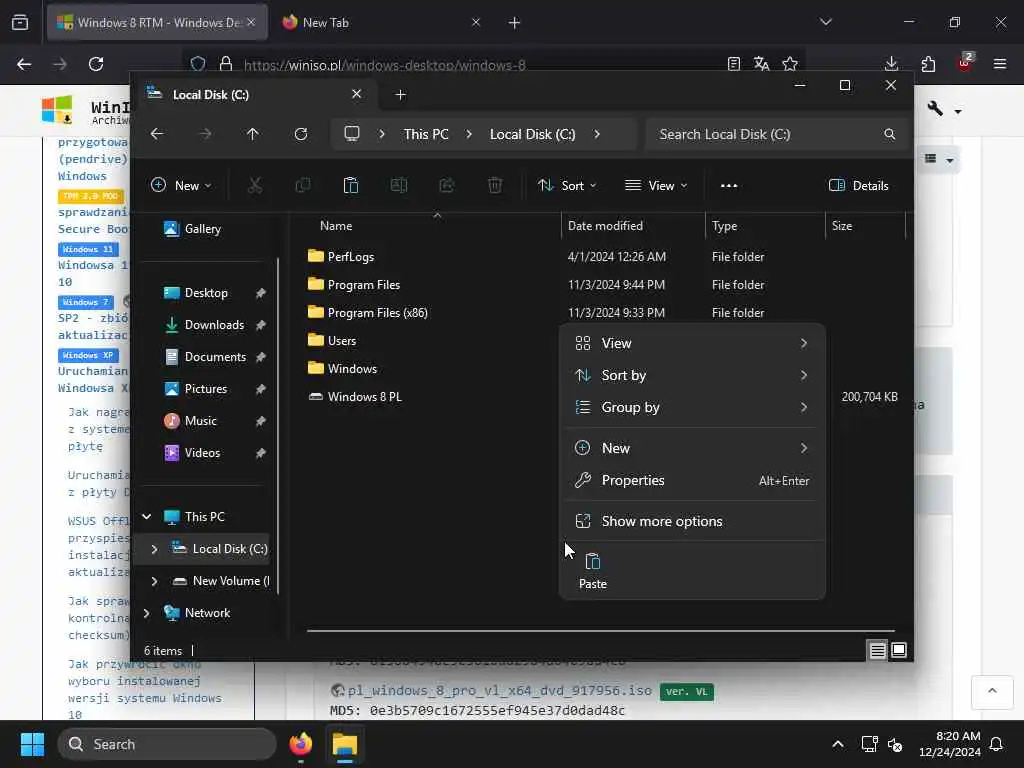Open Firefox extensions puzzle icon
Image resolution: width=1024 pixels, height=768 pixels.
928,64
